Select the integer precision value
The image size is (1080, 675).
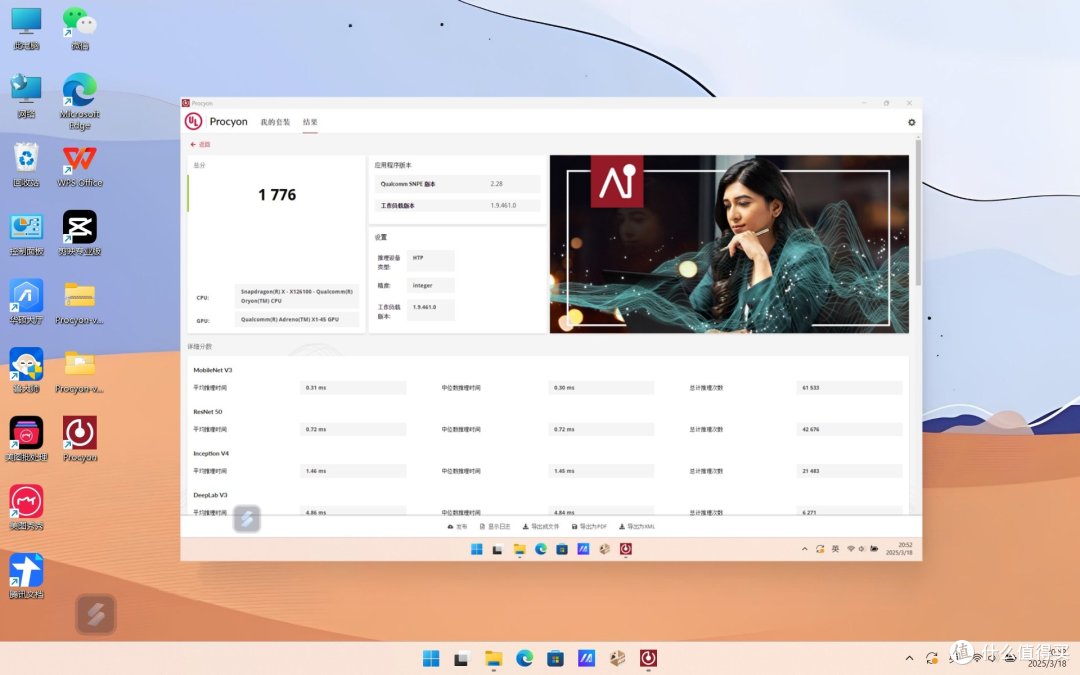point(430,285)
